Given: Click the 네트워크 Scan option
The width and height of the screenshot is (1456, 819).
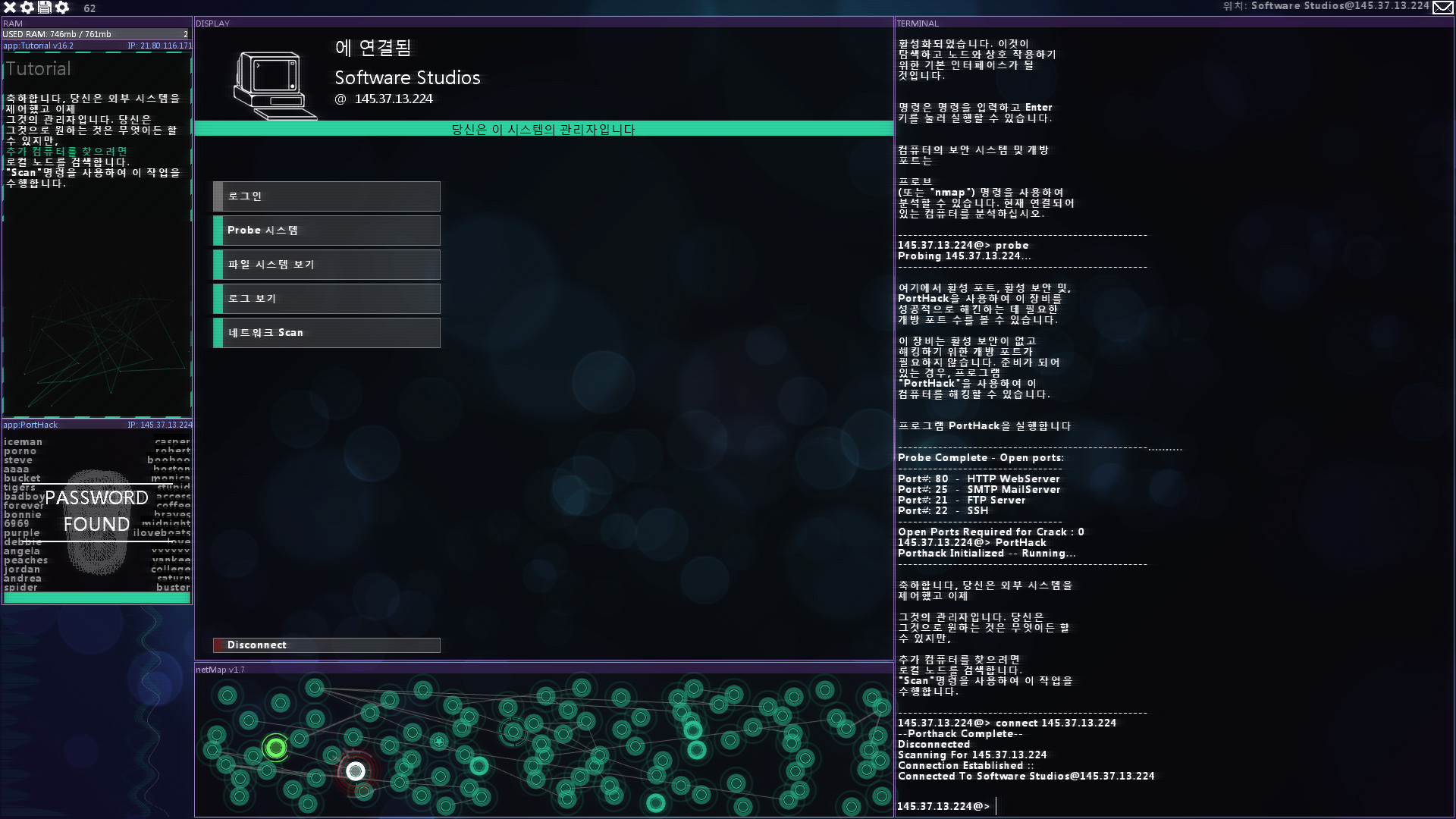Looking at the screenshot, I should coord(327,332).
